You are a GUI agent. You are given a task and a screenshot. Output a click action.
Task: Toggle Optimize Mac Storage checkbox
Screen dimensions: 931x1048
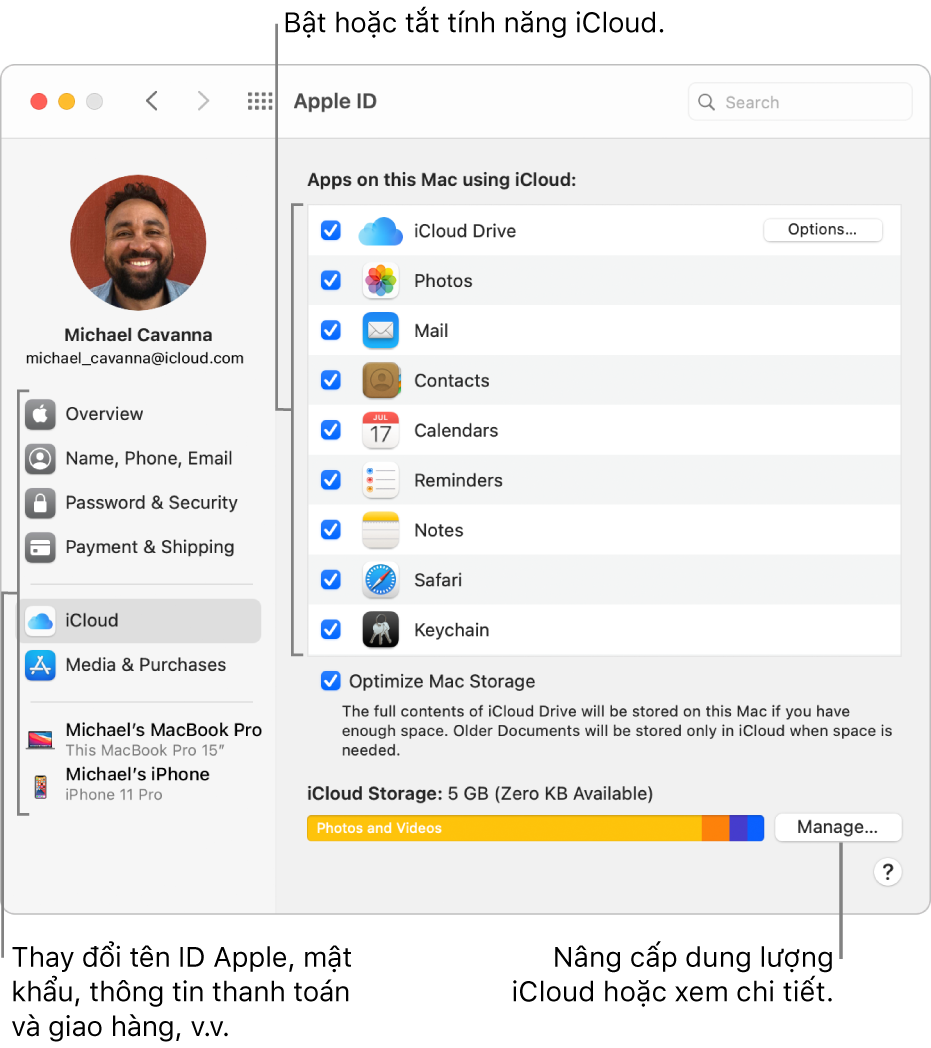(331, 681)
